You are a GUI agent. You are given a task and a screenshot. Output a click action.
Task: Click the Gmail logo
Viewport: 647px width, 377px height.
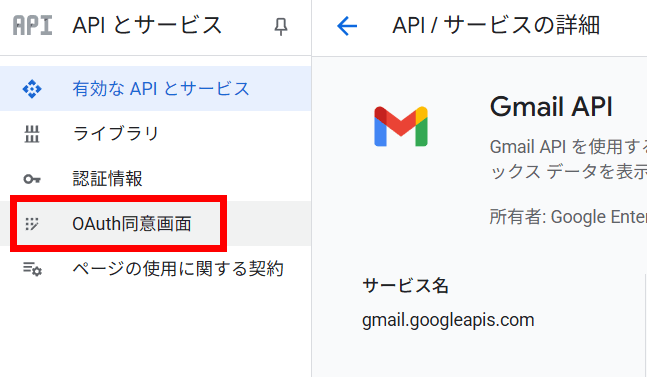pyautogui.click(x=401, y=126)
